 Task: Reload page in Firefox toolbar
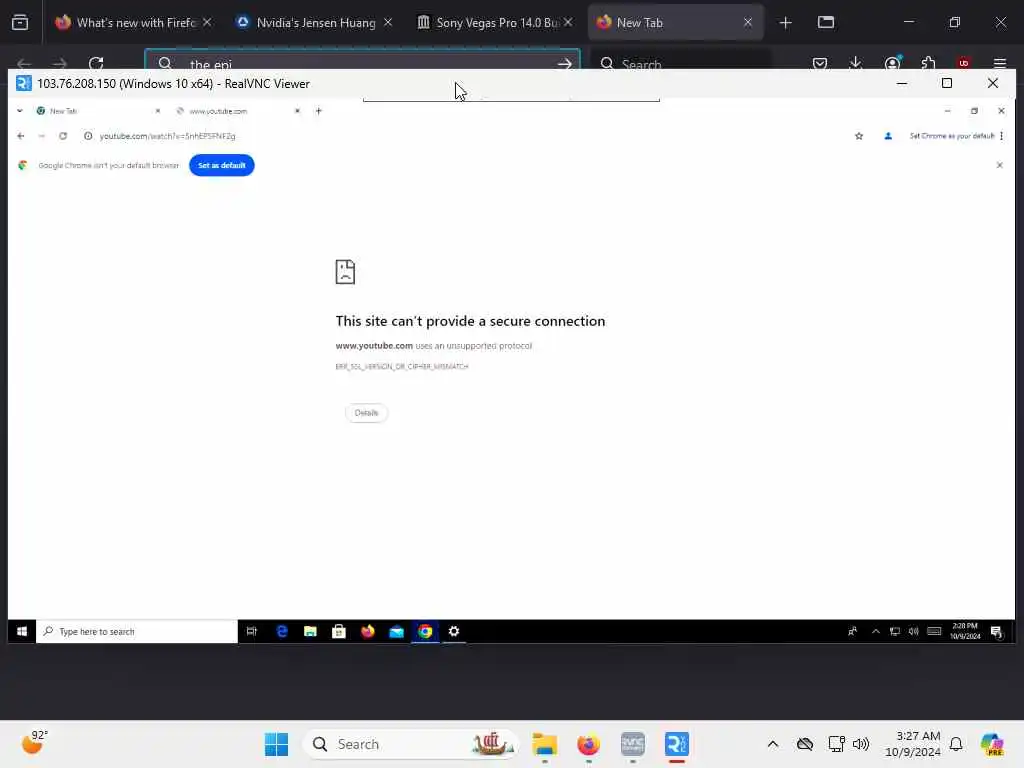(96, 63)
